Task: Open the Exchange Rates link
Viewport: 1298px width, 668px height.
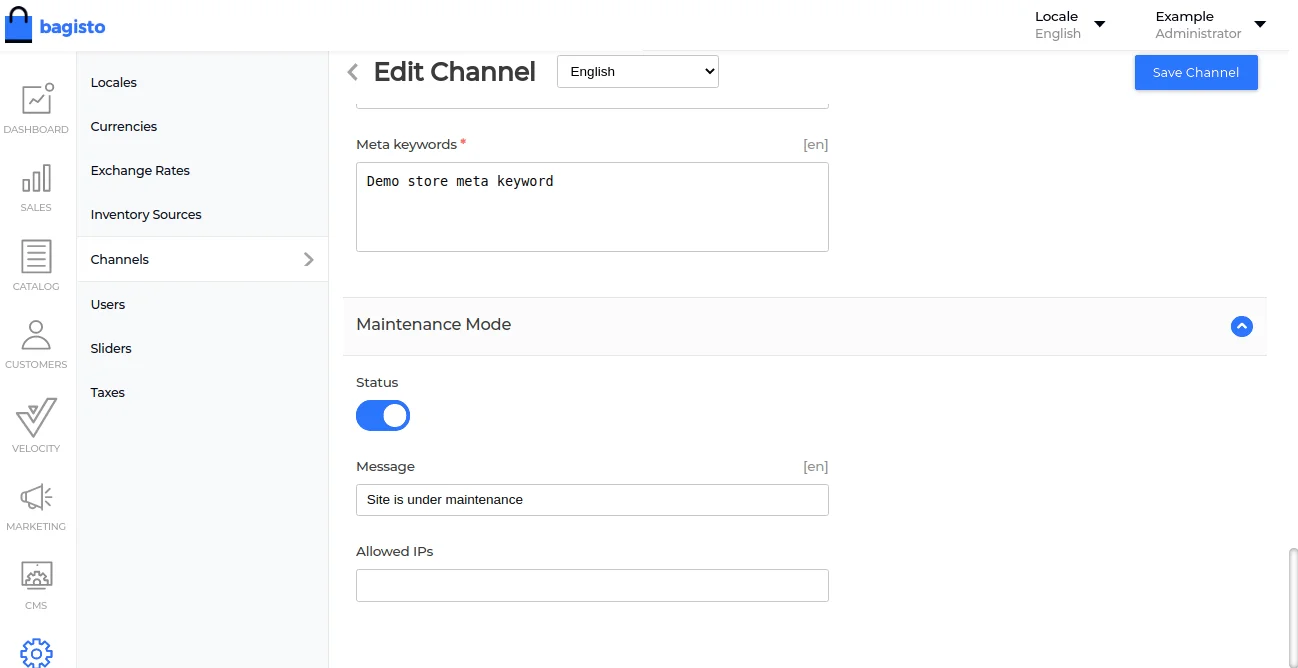Action: pyautogui.click(x=140, y=171)
